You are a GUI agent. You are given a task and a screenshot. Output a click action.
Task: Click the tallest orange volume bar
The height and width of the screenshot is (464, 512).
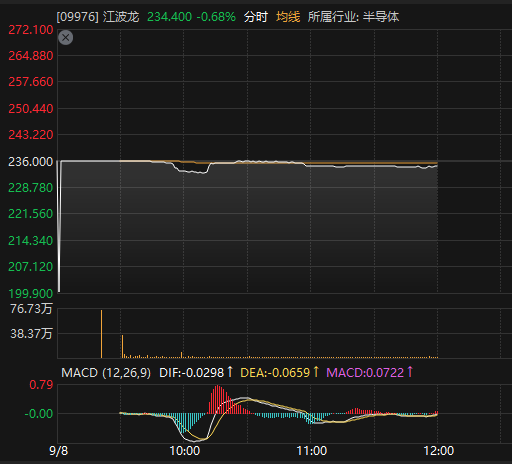pyautogui.click(x=102, y=334)
